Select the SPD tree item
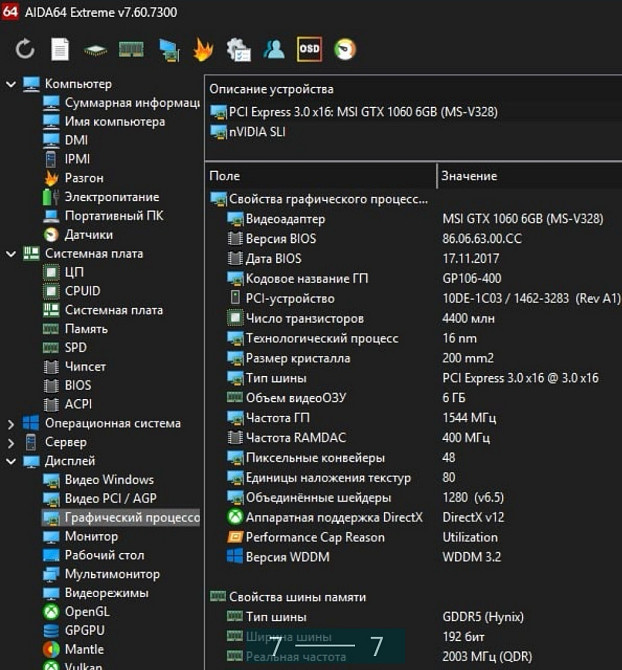 [65, 348]
